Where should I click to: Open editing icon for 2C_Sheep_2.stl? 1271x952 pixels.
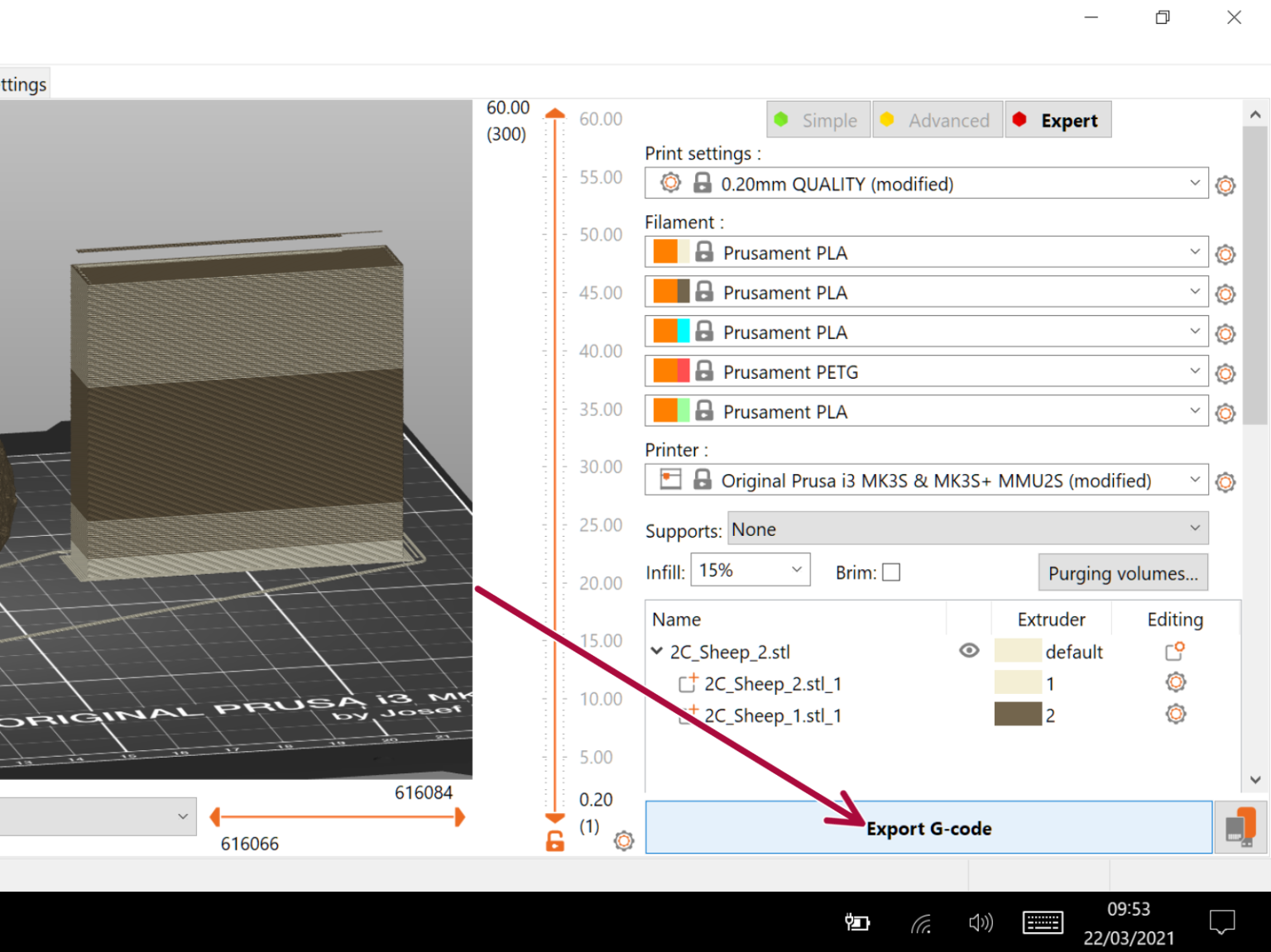pyautogui.click(x=1175, y=652)
